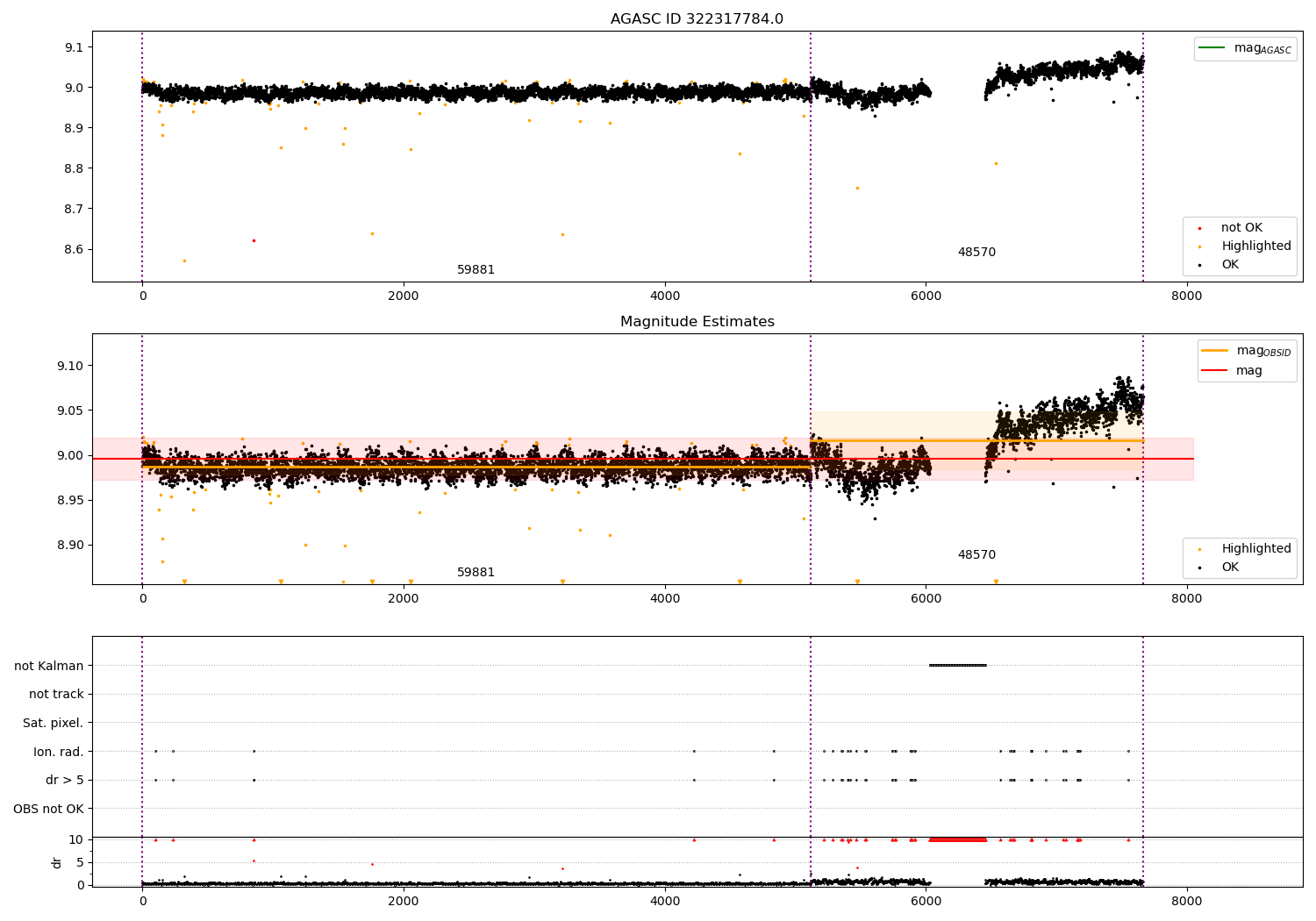Click the 'dr > 5' row label
Screen dimensions: 1316x921
(65, 781)
